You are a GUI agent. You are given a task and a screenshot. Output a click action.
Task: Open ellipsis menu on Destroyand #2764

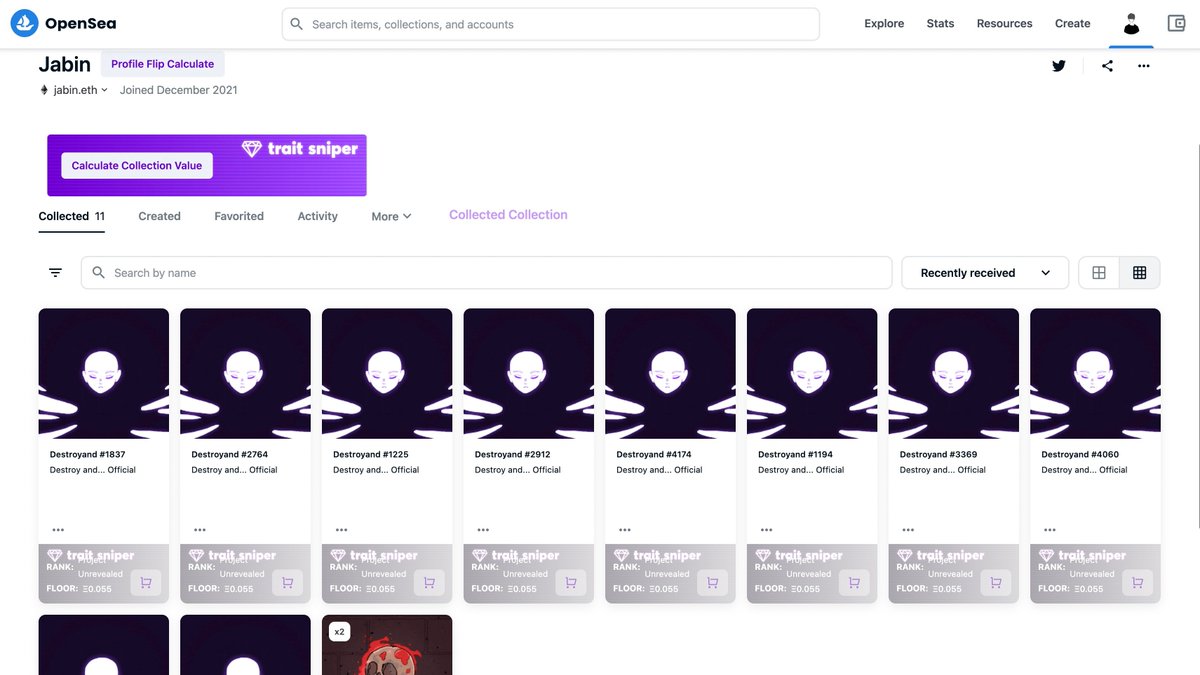[200, 530]
